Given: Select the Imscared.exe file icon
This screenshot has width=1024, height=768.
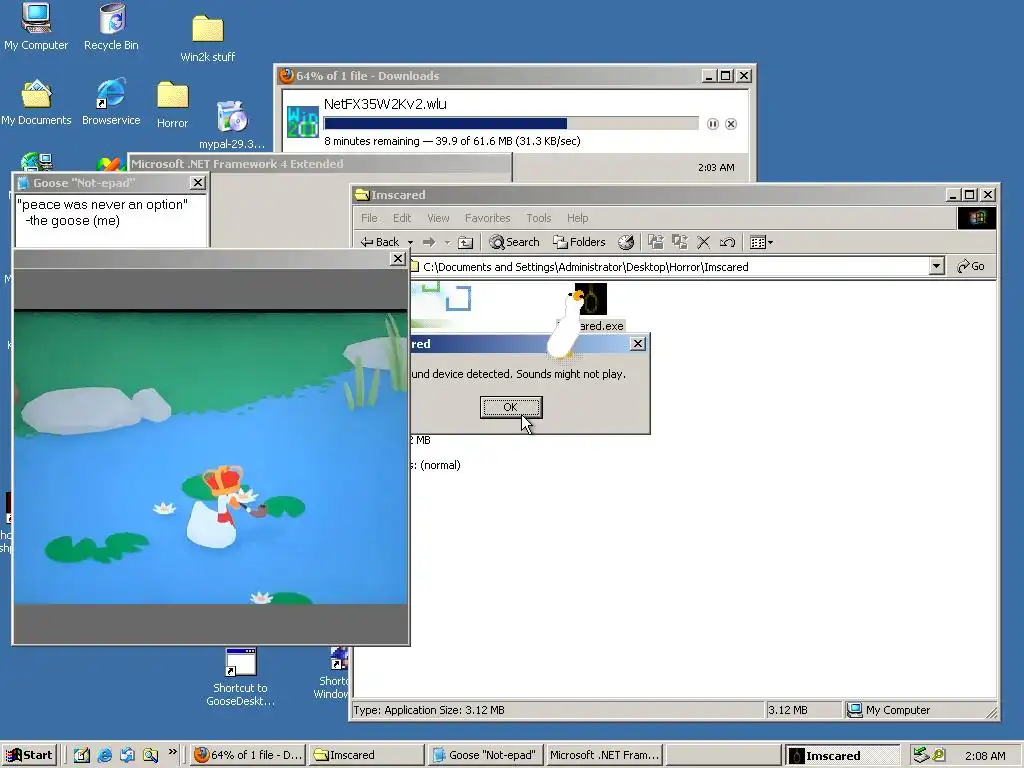Looking at the screenshot, I should [x=591, y=307].
